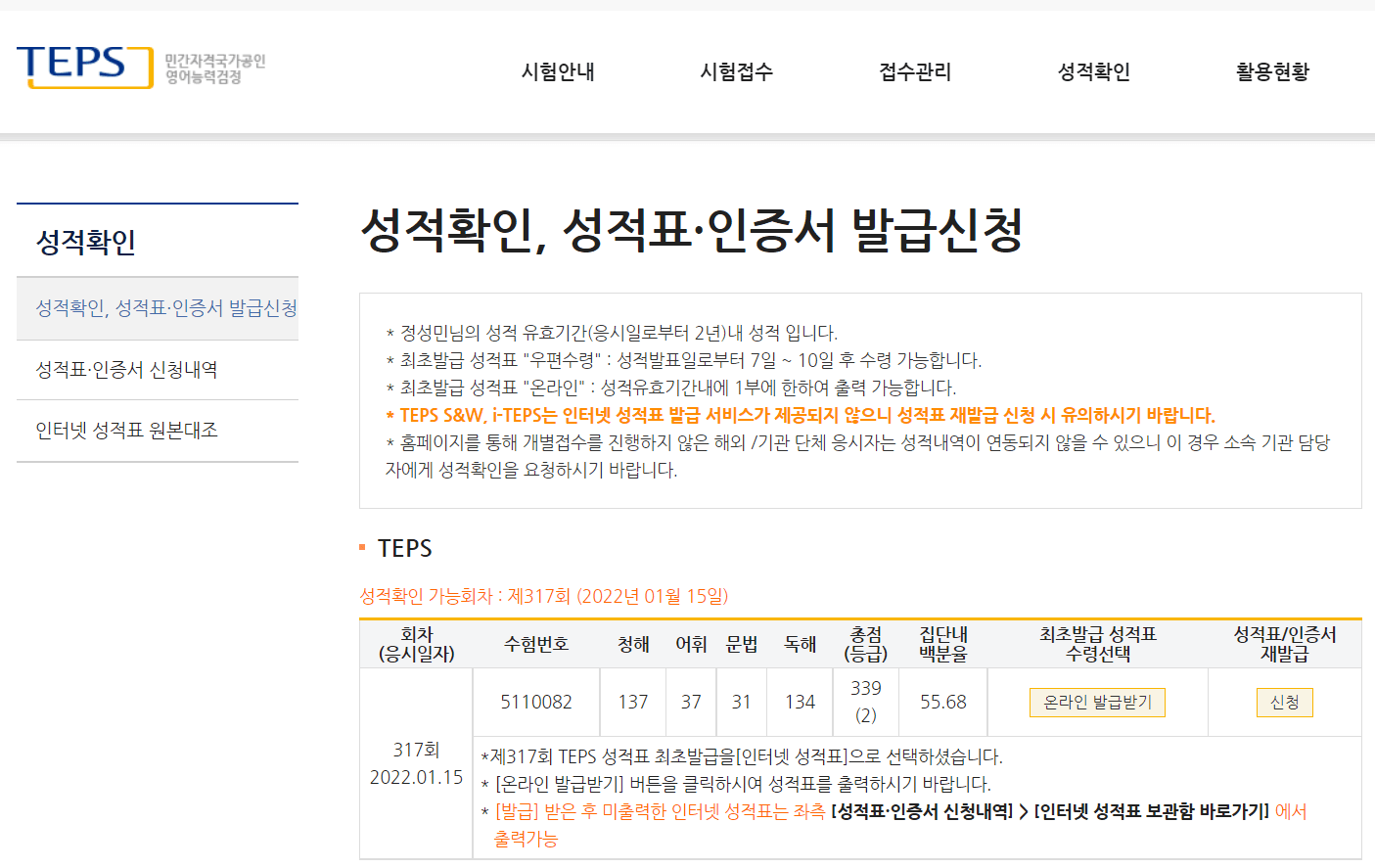Click the [온라인 발급받기] 버튼을 클릭하시여 note
1375x868 pixels.
736,784
